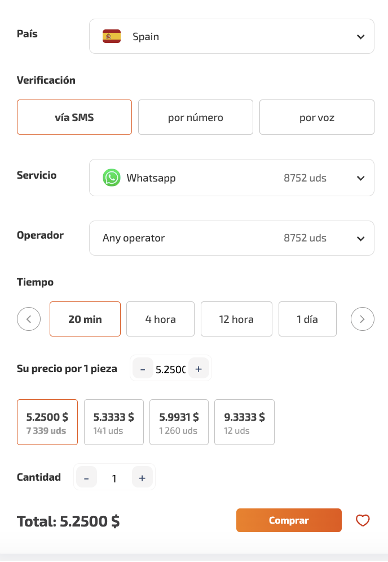The height and width of the screenshot is (562, 388).
Task: Expand the Servicio dropdown chevron
Action: 361,178
